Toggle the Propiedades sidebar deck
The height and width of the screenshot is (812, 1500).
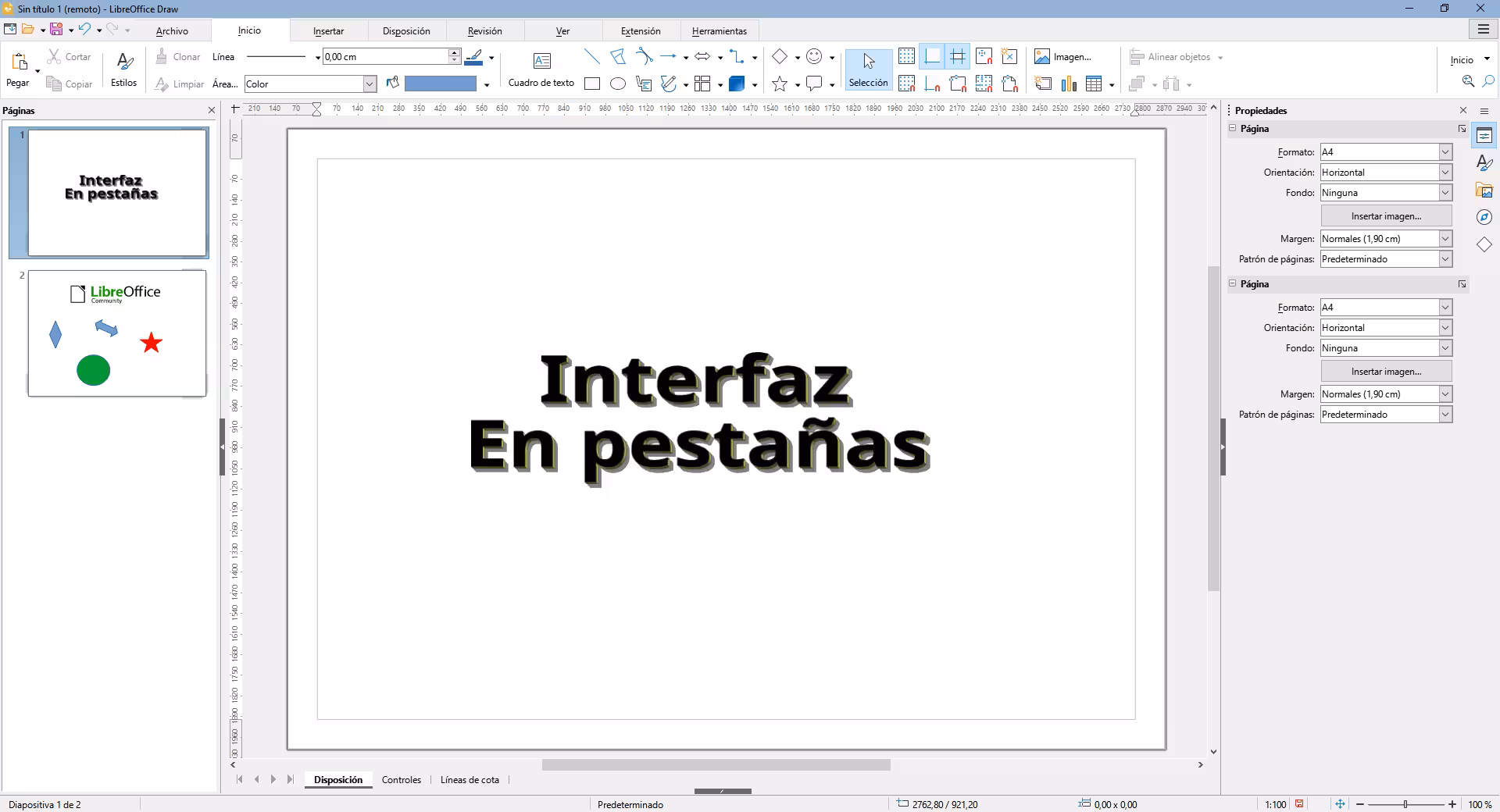[x=1484, y=136]
